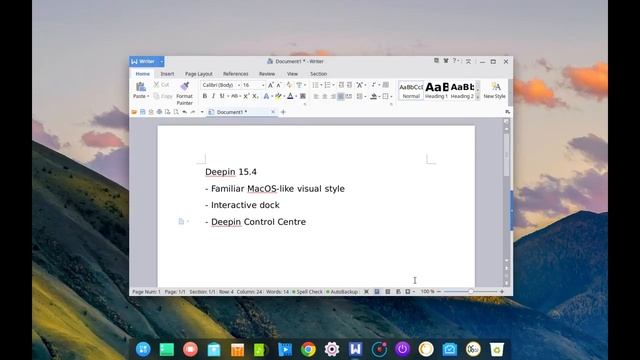
Task: Decrease font size with Shrink Font
Action: point(279,85)
